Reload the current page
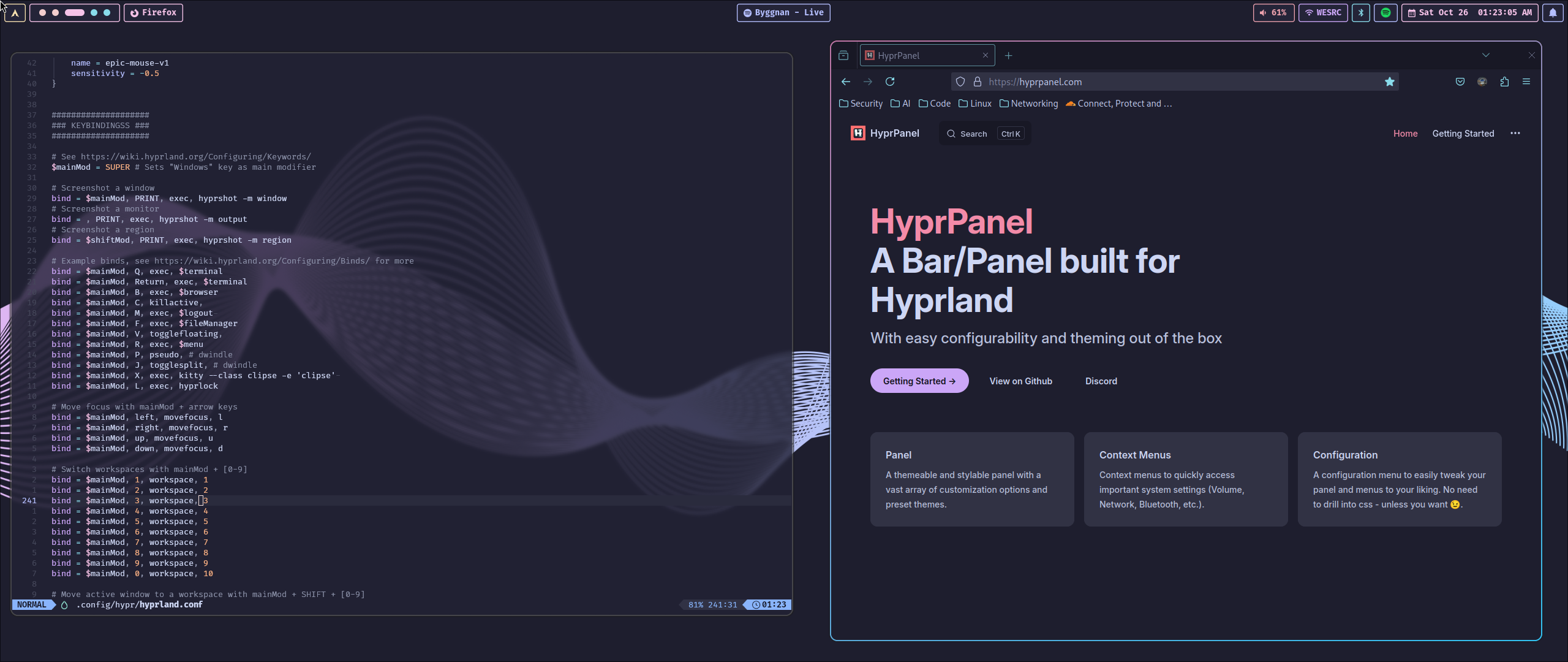The width and height of the screenshot is (1568, 662). pyautogui.click(x=891, y=82)
